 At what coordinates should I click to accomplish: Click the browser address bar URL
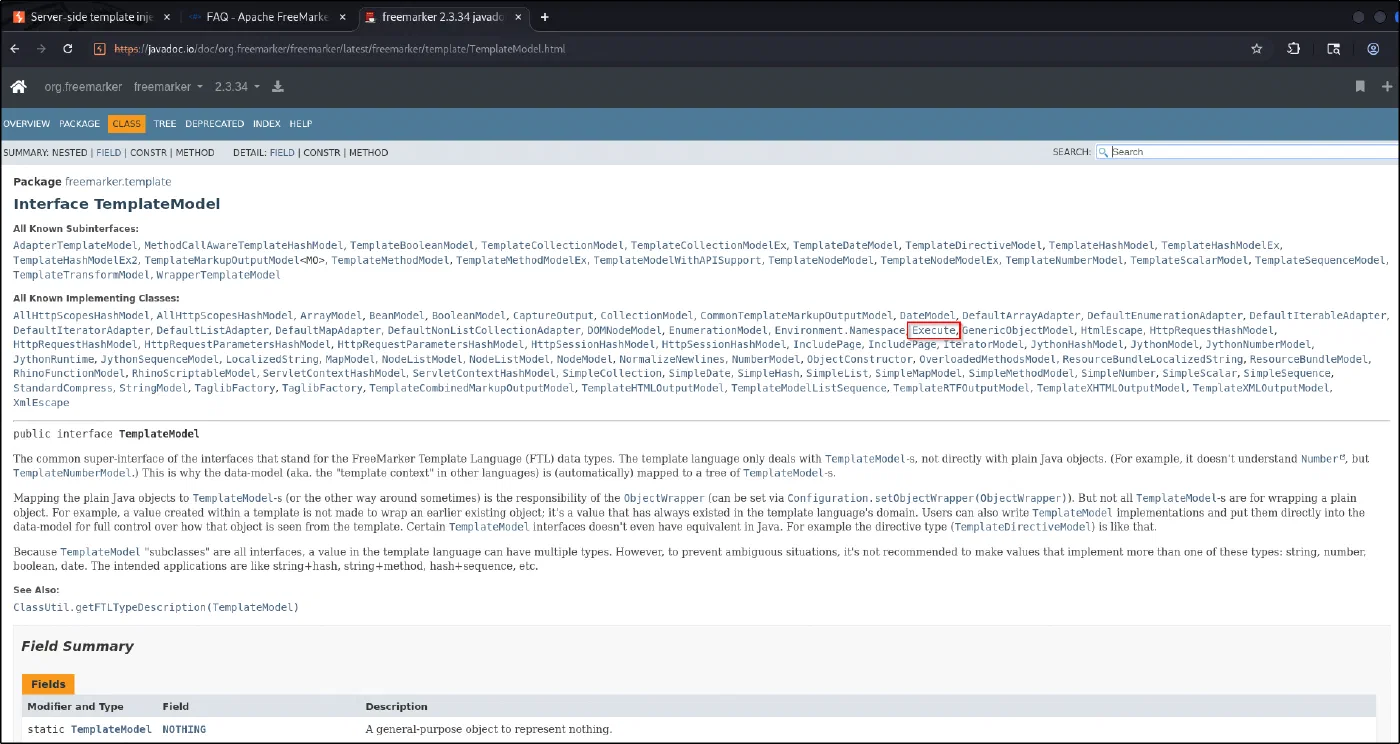coord(340,48)
